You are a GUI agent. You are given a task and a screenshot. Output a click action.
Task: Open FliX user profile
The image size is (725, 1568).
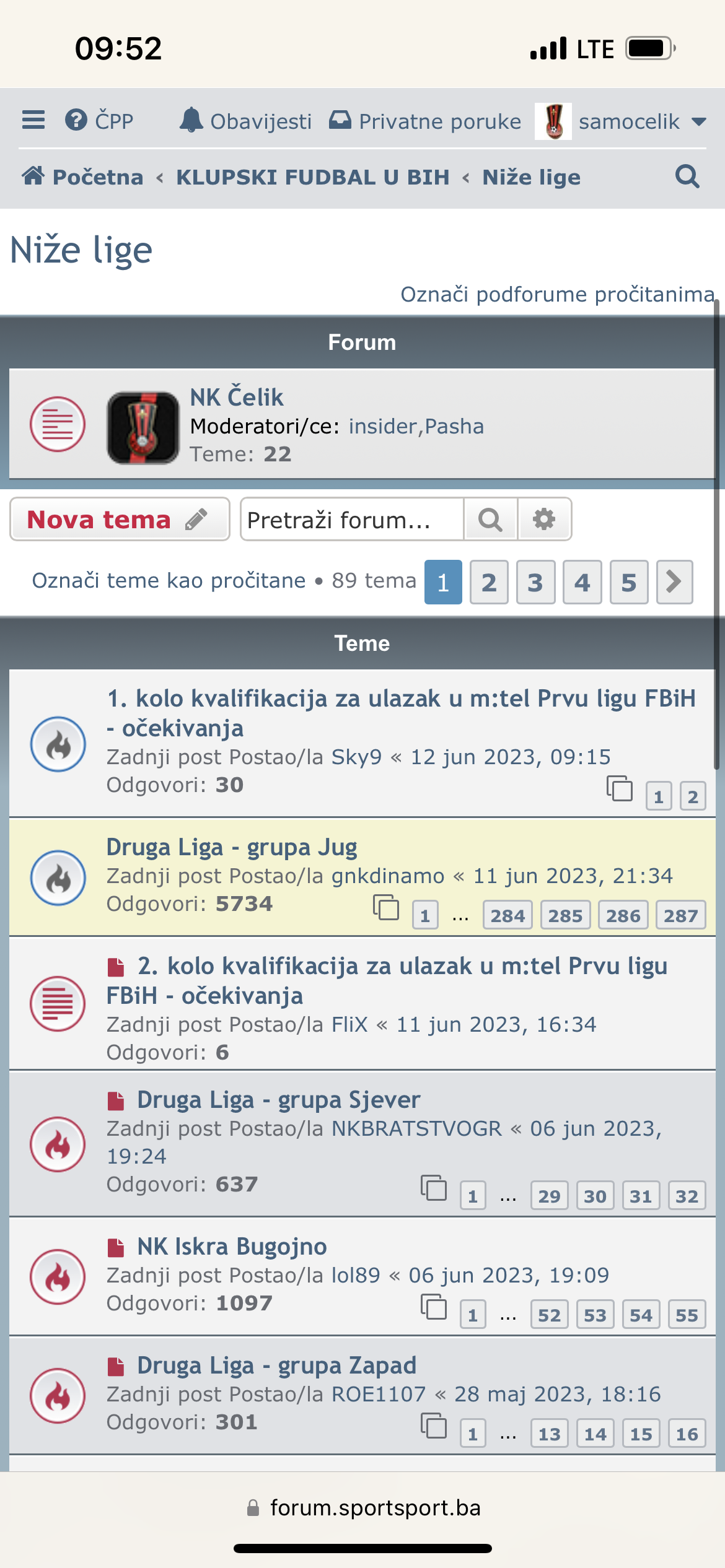tap(349, 1024)
